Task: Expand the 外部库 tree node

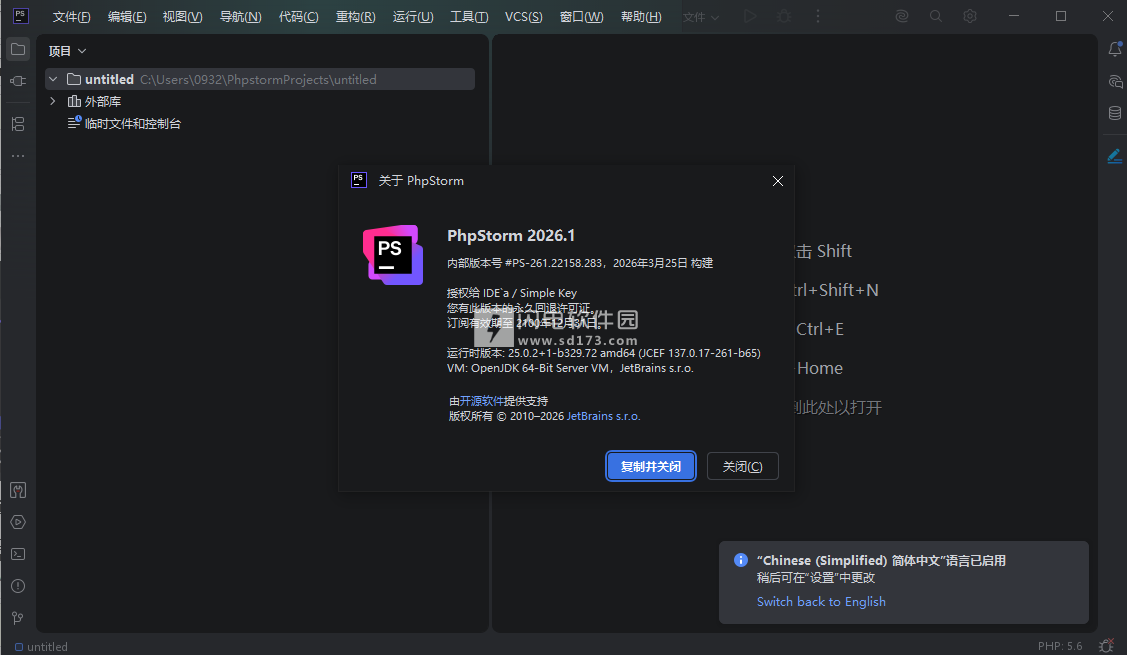Action: (x=53, y=101)
